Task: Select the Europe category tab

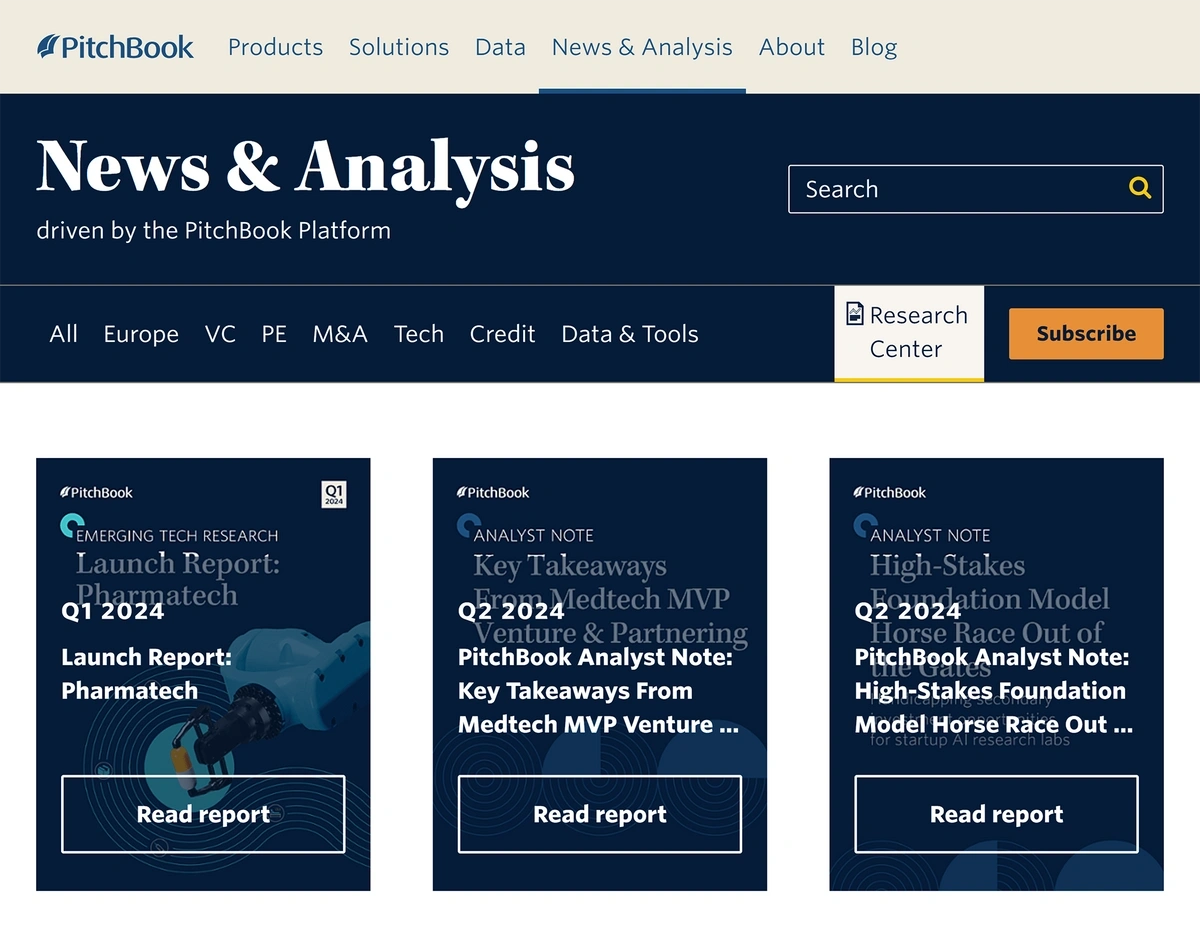Action: pos(141,334)
